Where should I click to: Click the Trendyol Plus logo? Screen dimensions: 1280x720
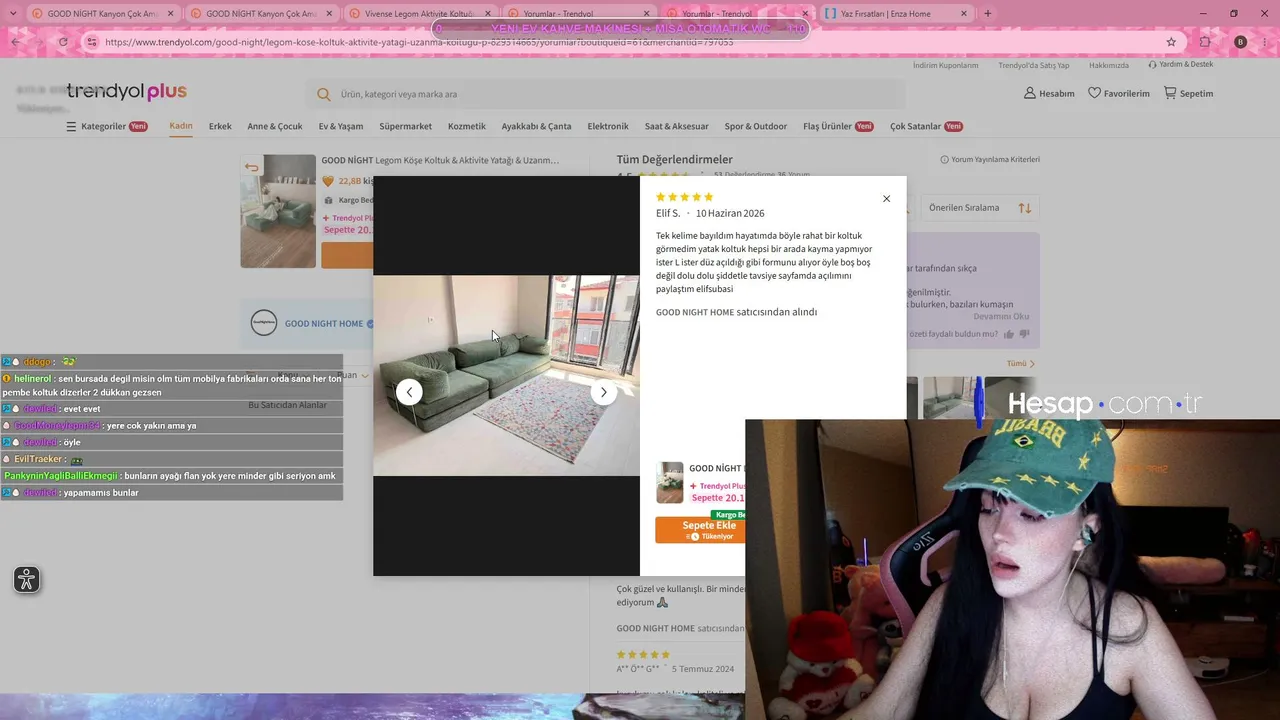click(x=127, y=92)
